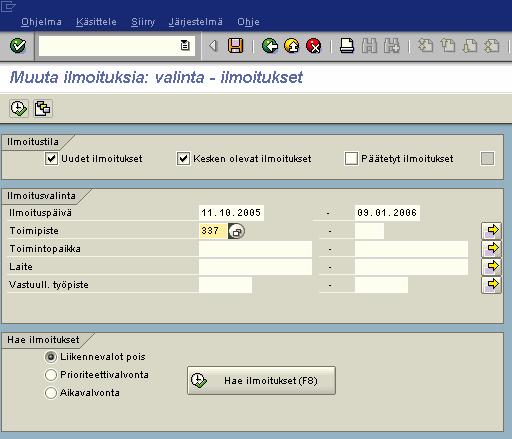Viewport: 512px width, 439px height.
Task: Click the Last Page icon
Action: pyautogui.click(x=492, y=46)
